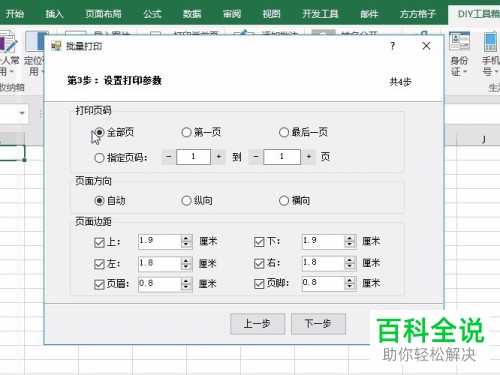
Task: Click the 定位引用 ribbon icon
Action: click(x=34, y=54)
